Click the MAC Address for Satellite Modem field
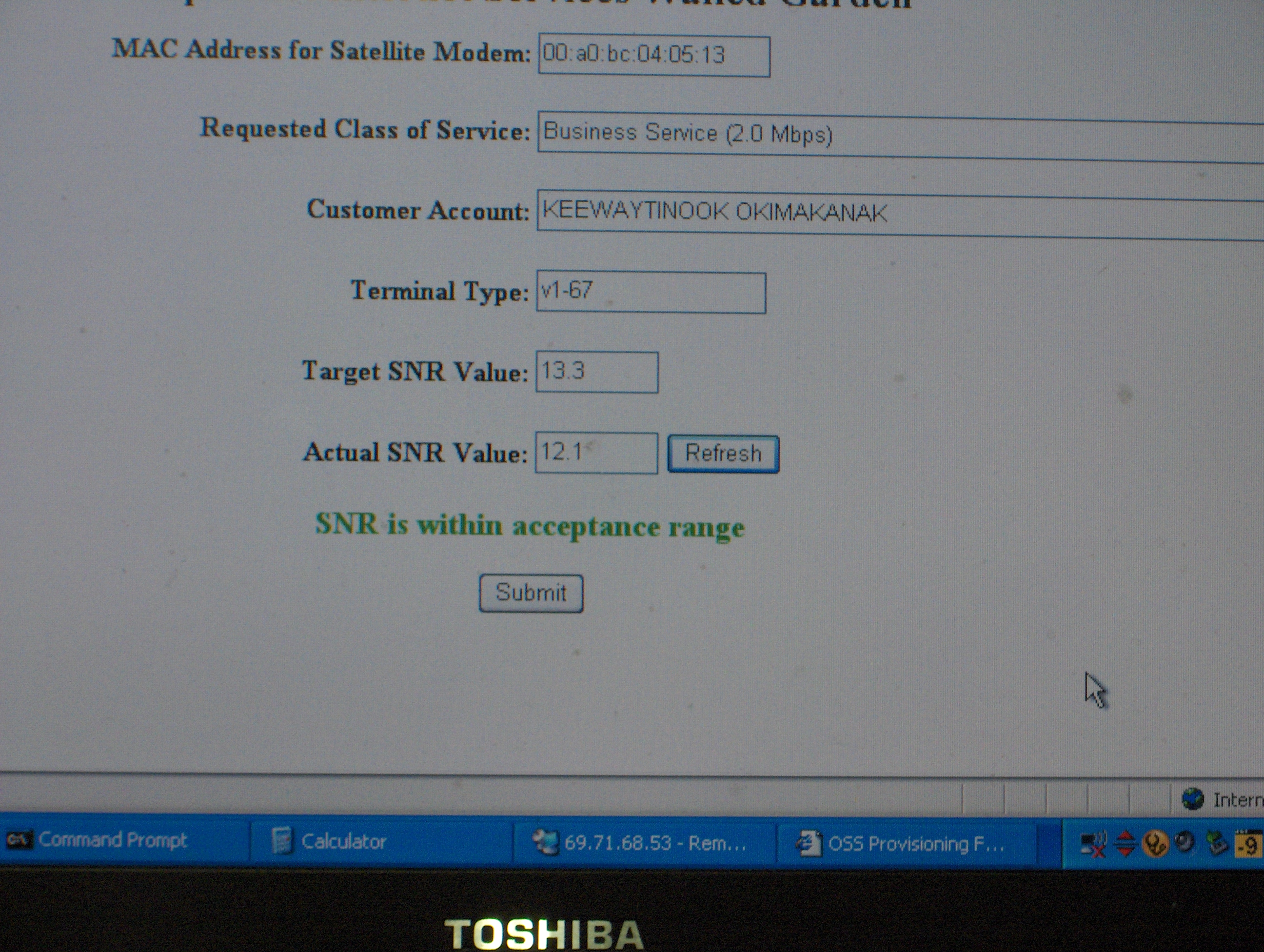This screenshot has width=1264, height=952. coord(654,56)
